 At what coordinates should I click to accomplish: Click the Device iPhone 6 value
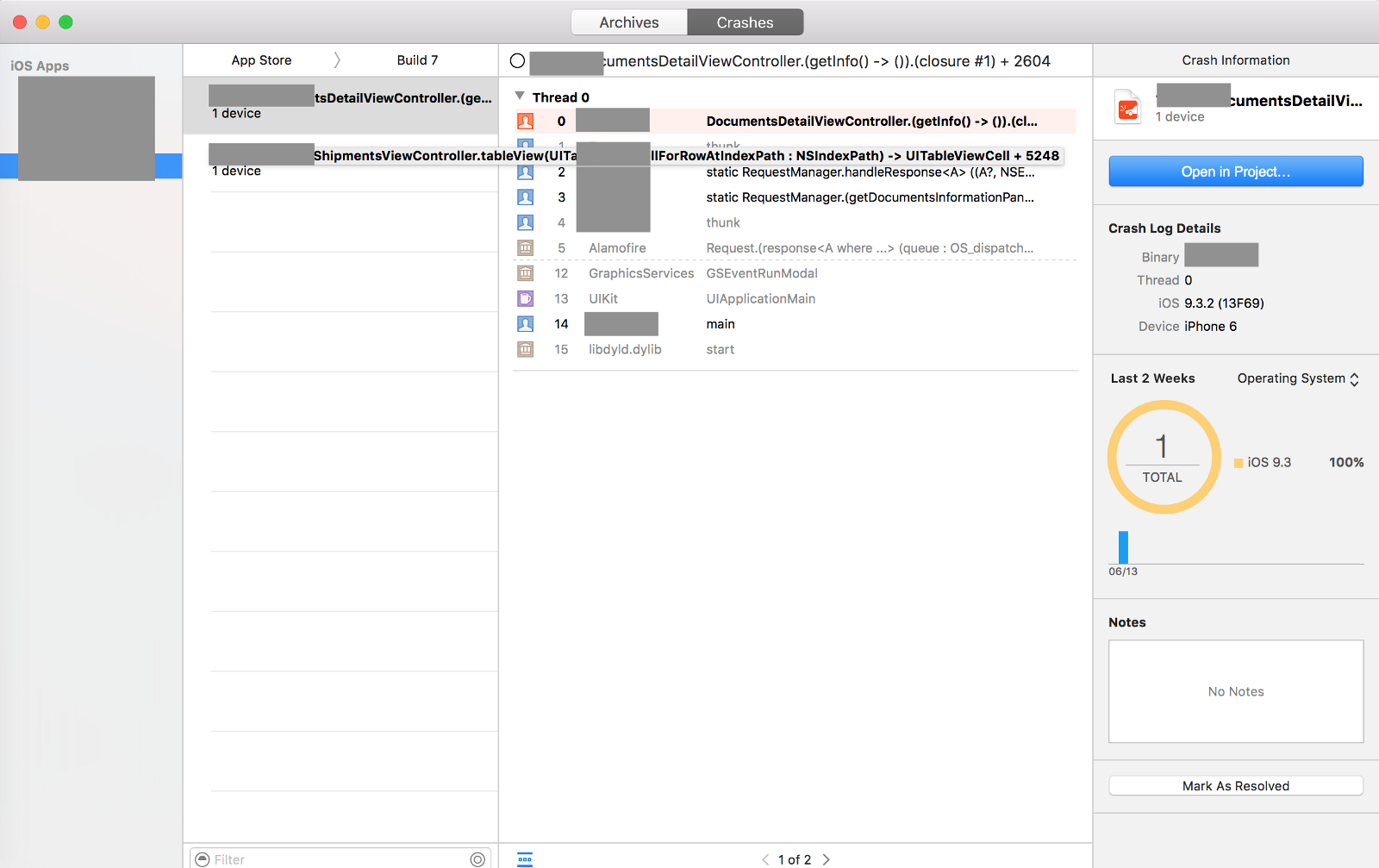click(x=1210, y=327)
